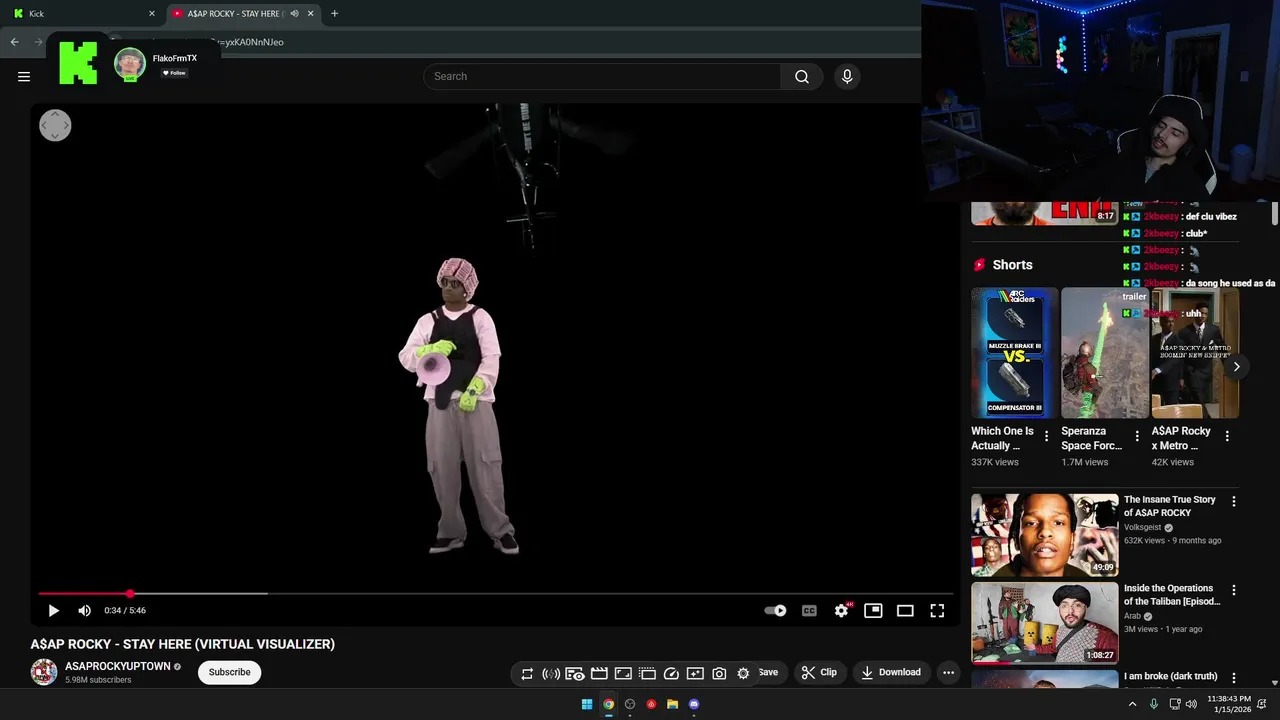Click the video filters sparkle icon
The height and width of the screenshot is (720, 1280).
tap(695, 673)
